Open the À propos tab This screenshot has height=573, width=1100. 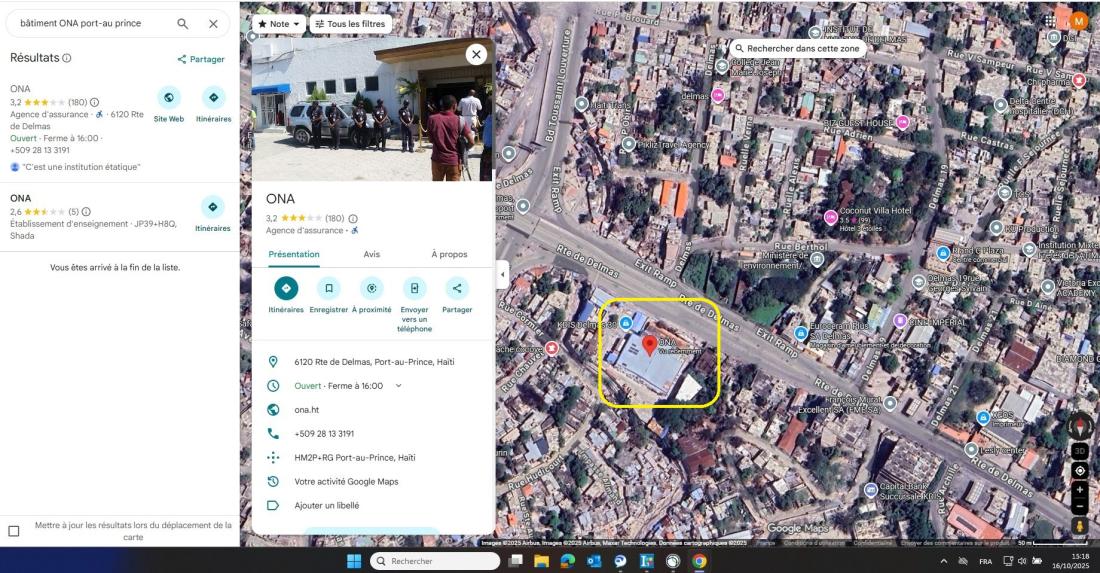click(x=449, y=254)
